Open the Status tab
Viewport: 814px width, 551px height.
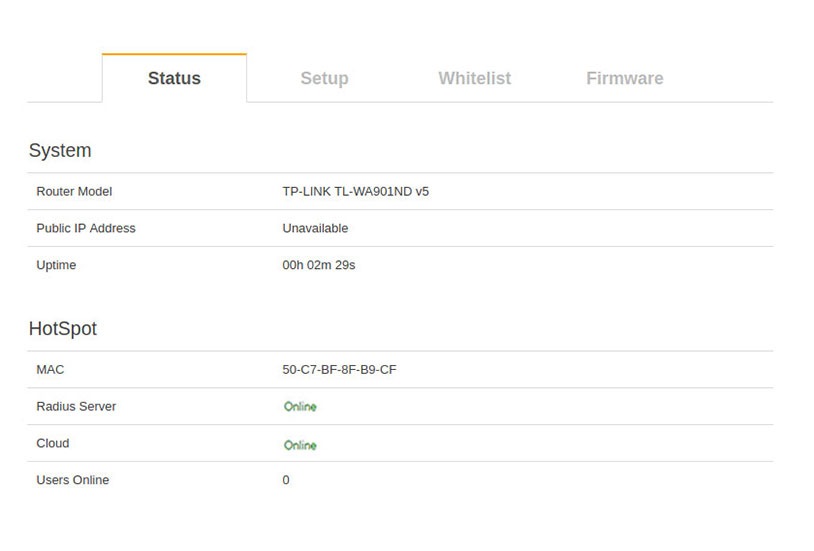click(174, 78)
